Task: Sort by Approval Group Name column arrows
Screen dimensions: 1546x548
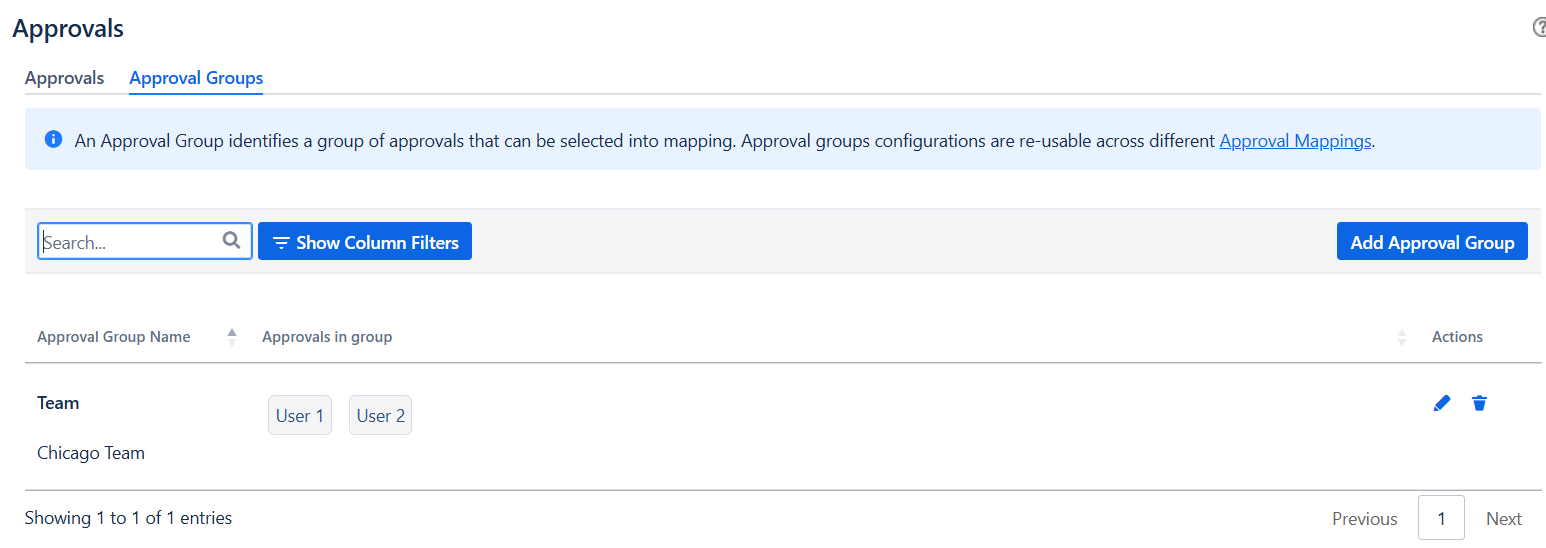Action: (x=232, y=337)
